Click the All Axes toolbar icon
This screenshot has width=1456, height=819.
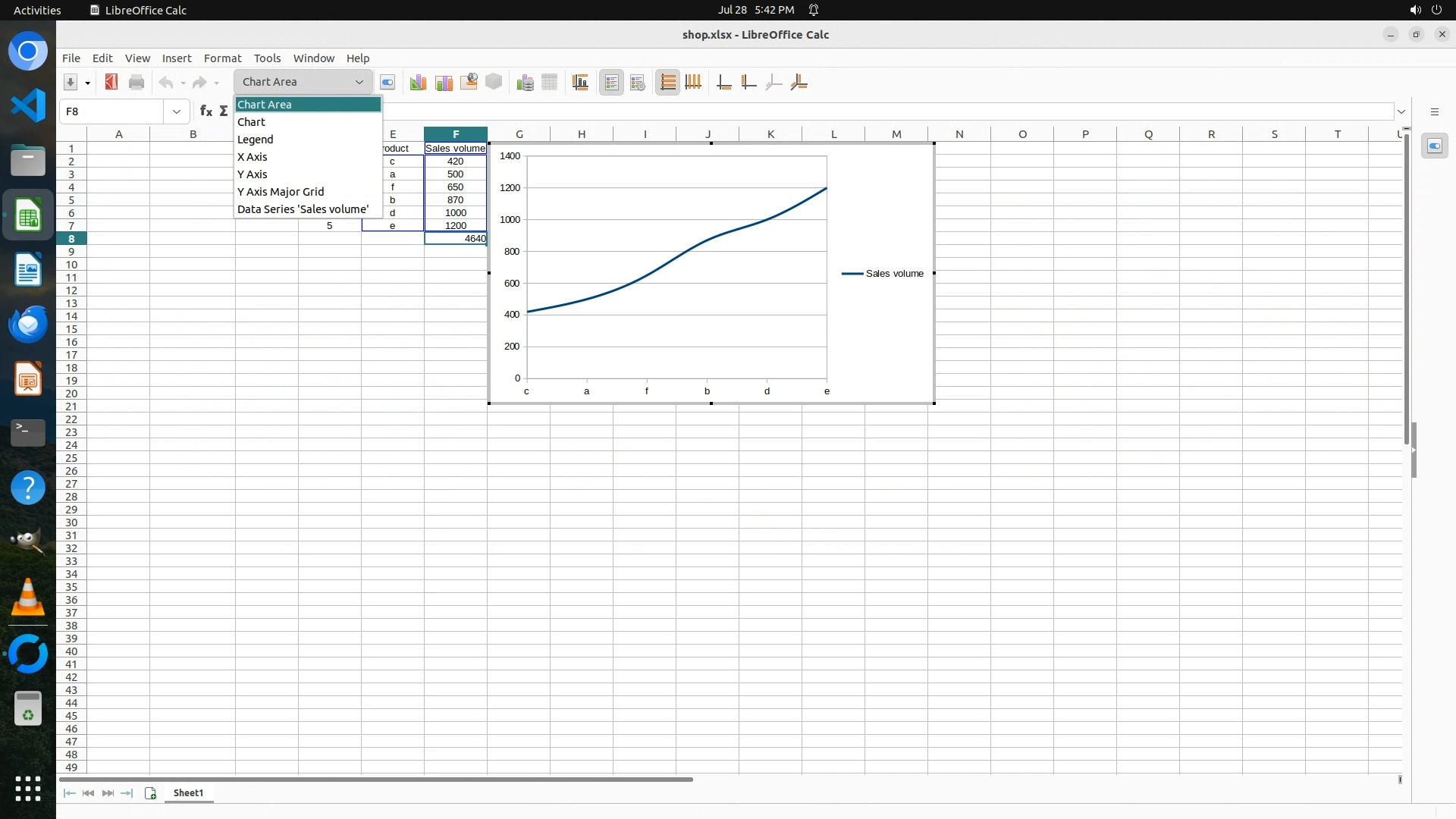point(799,82)
